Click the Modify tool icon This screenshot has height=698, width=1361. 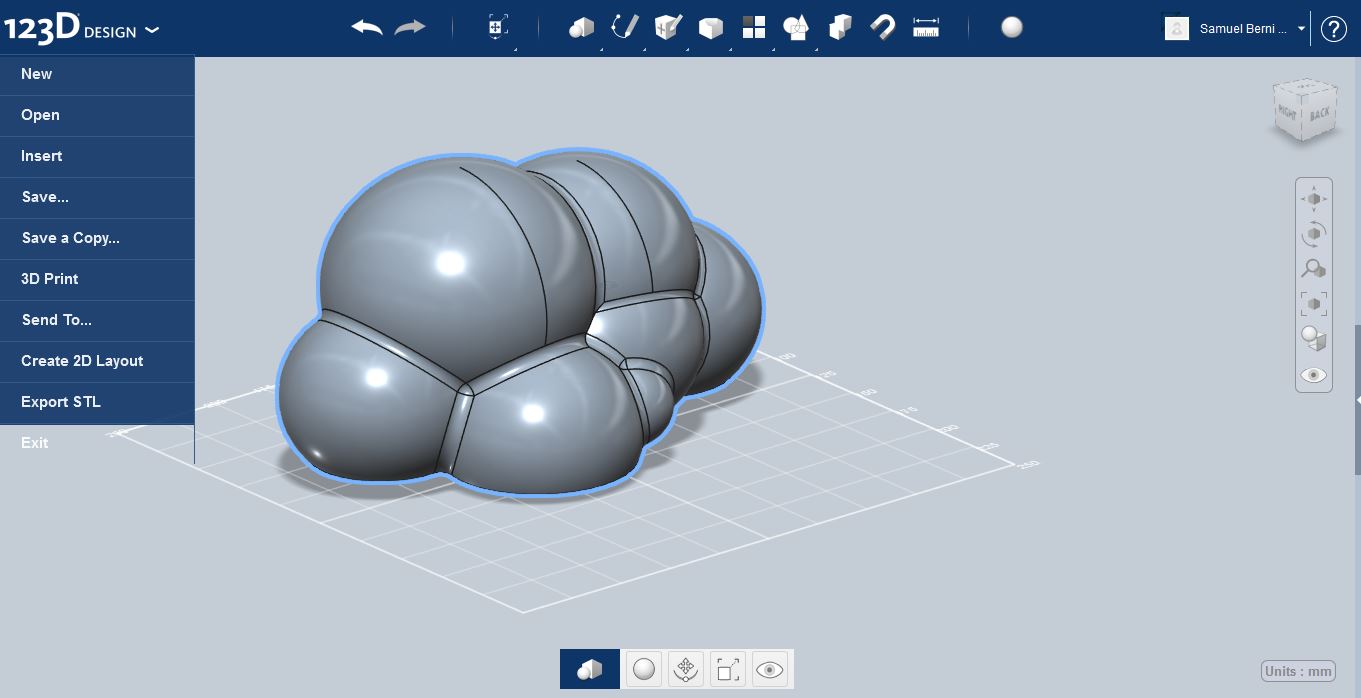pos(710,27)
